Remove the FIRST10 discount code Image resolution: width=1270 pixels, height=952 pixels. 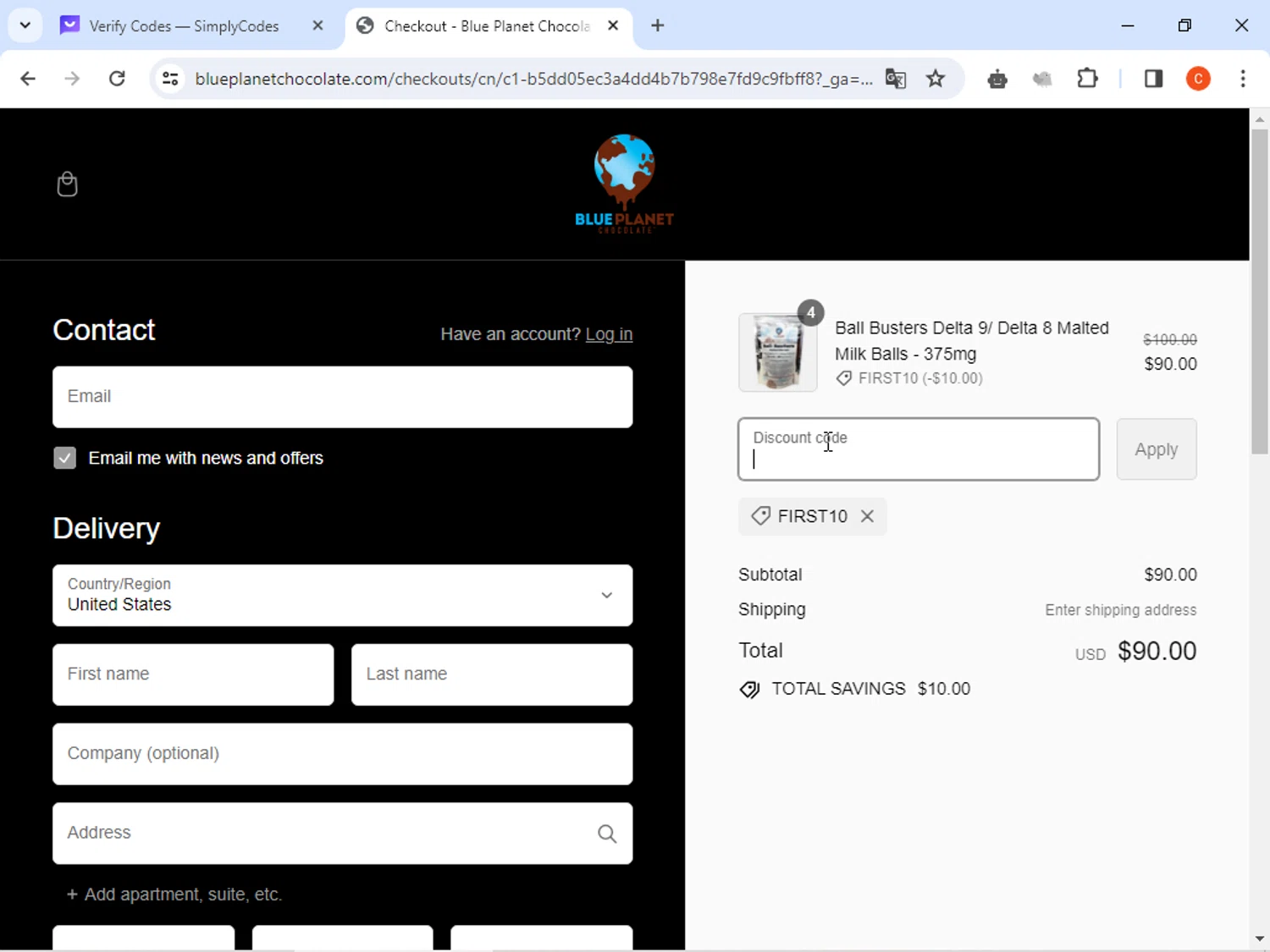tap(867, 516)
